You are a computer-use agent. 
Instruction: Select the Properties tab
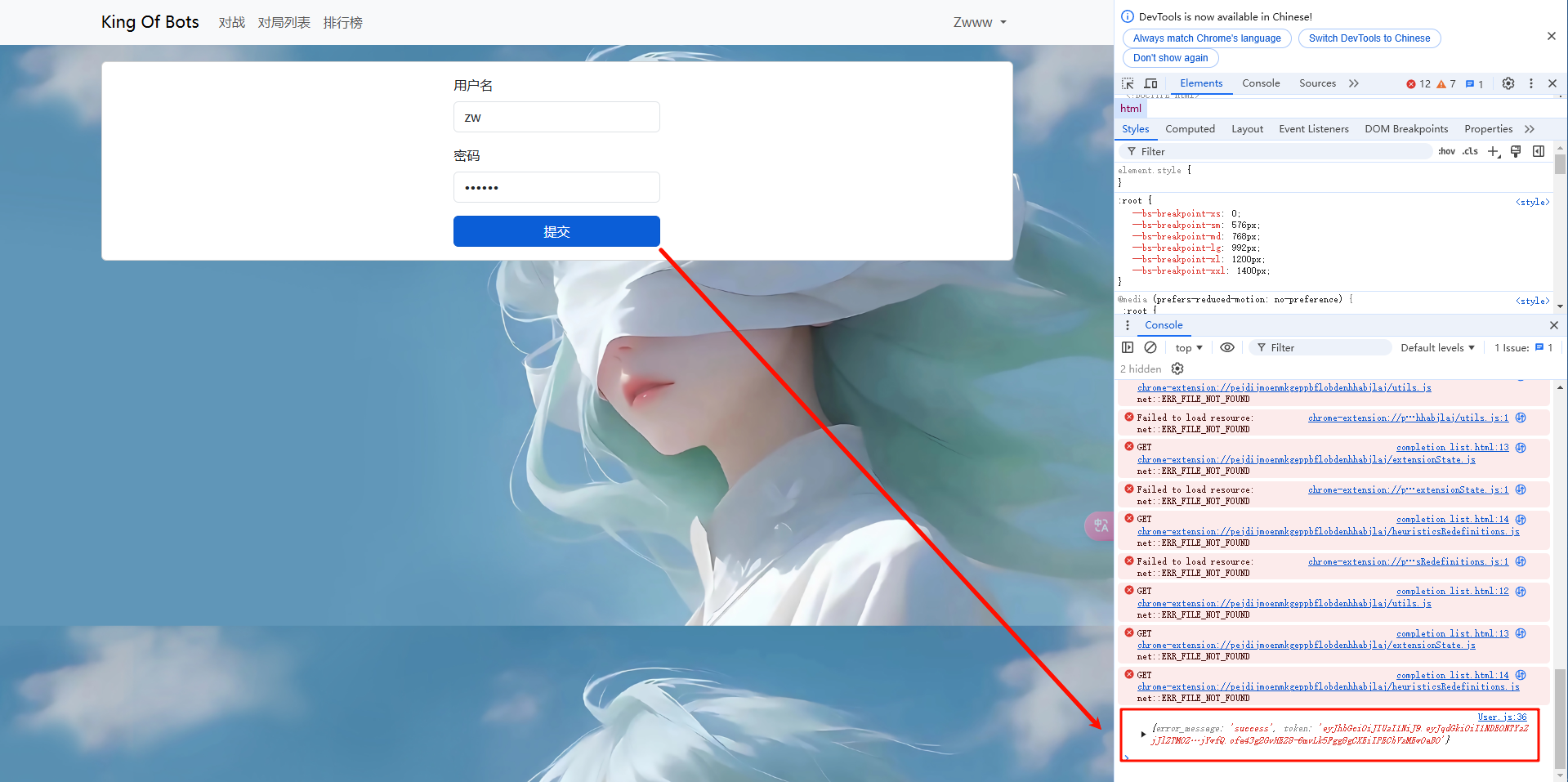1488,129
